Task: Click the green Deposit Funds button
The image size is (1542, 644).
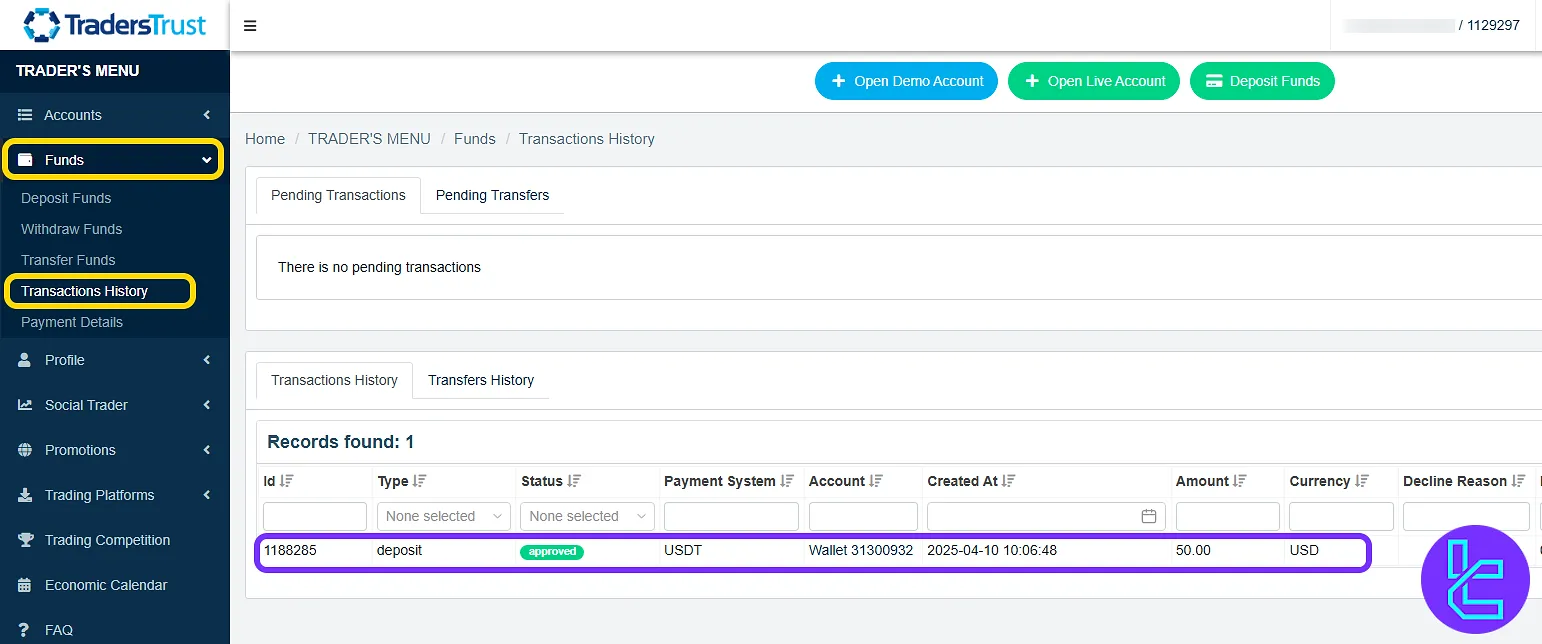Action: pos(1262,81)
